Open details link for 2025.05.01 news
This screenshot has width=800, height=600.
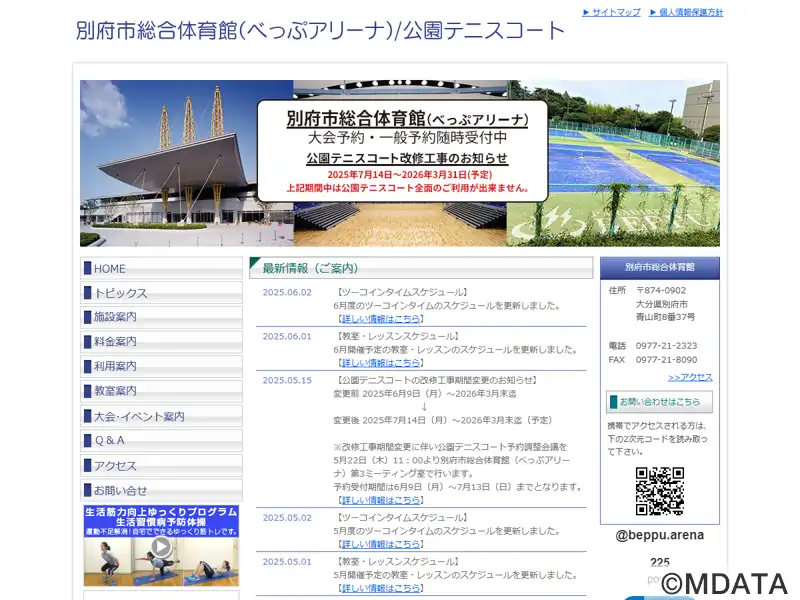381,588
